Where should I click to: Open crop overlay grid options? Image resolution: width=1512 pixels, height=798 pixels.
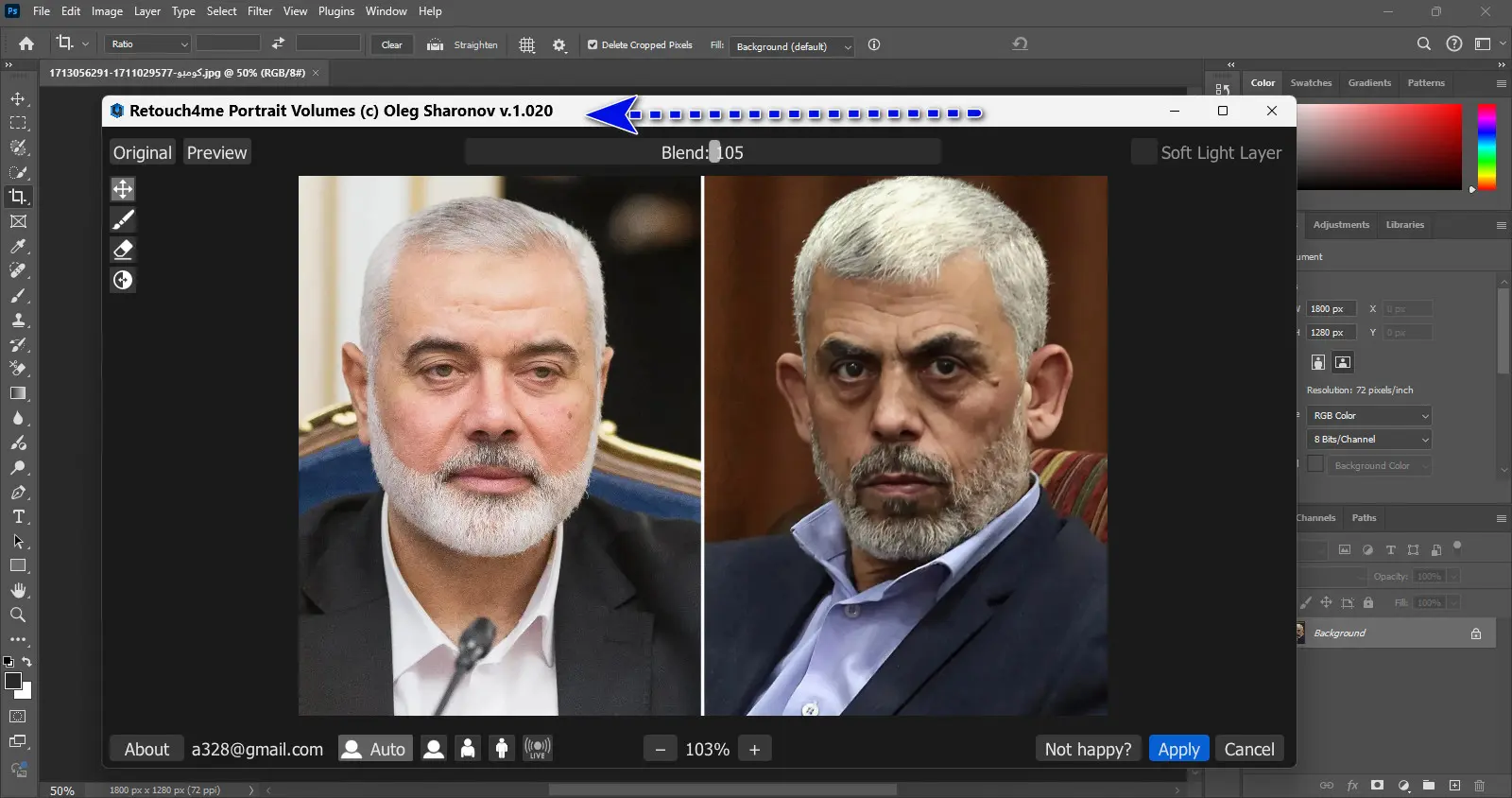point(527,45)
